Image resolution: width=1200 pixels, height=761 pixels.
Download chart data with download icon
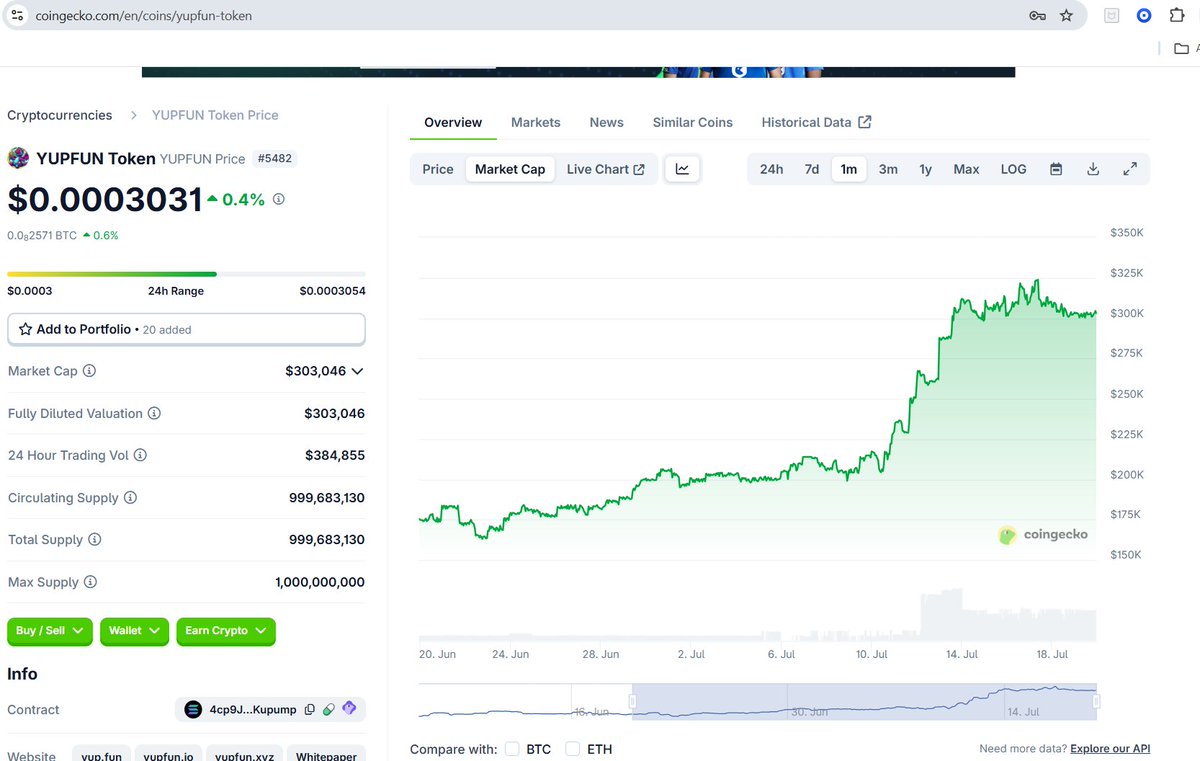coord(1093,169)
